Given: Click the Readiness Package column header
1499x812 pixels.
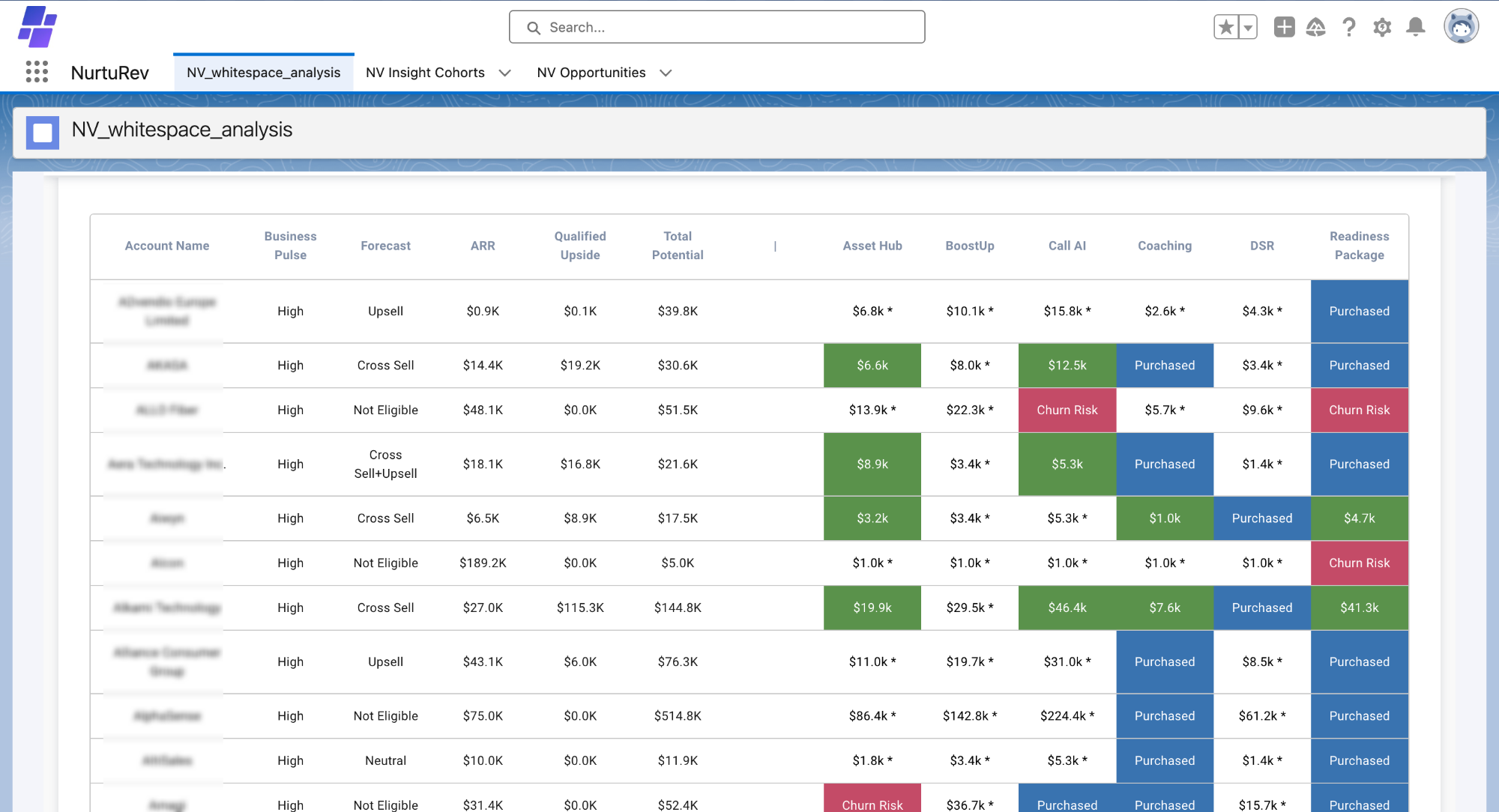Looking at the screenshot, I should (x=1359, y=246).
